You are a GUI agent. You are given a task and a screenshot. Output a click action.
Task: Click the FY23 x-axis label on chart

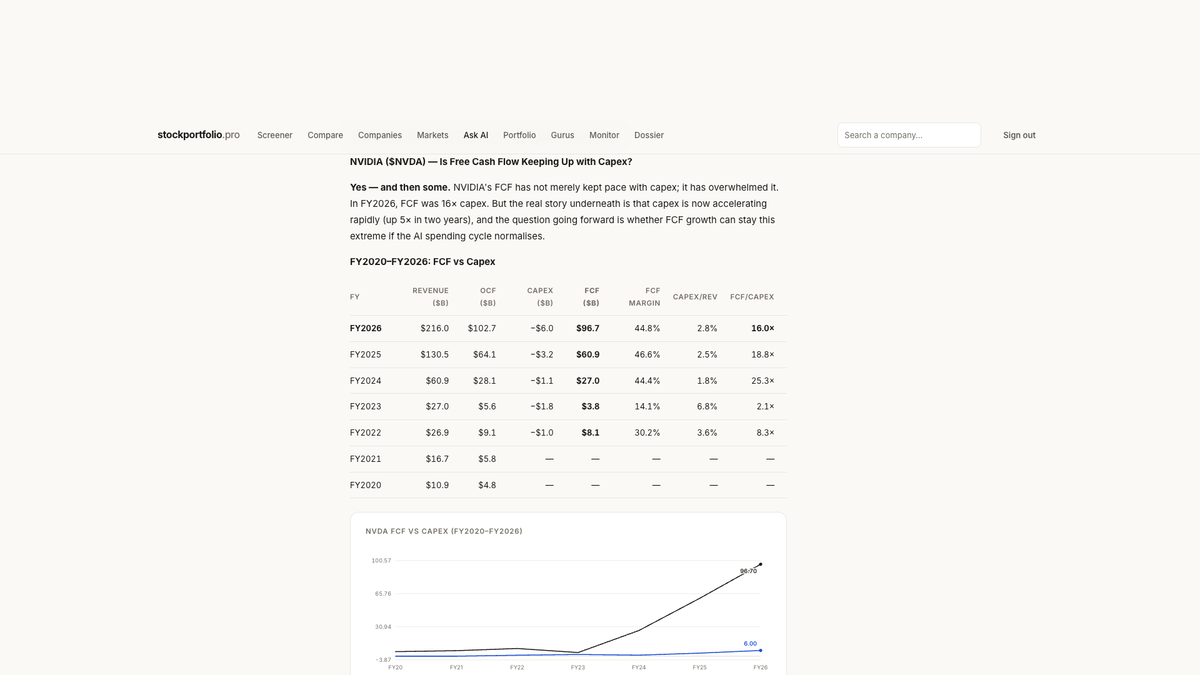(578, 667)
